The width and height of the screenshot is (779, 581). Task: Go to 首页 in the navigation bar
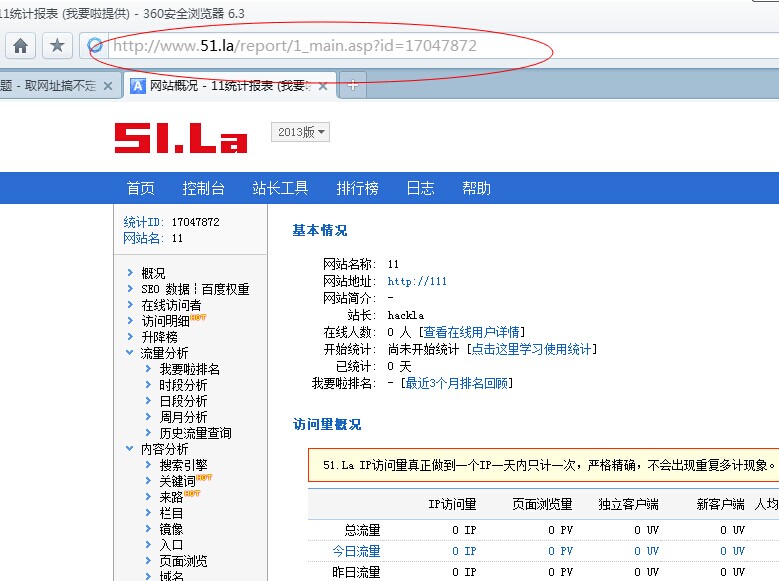[141, 188]
